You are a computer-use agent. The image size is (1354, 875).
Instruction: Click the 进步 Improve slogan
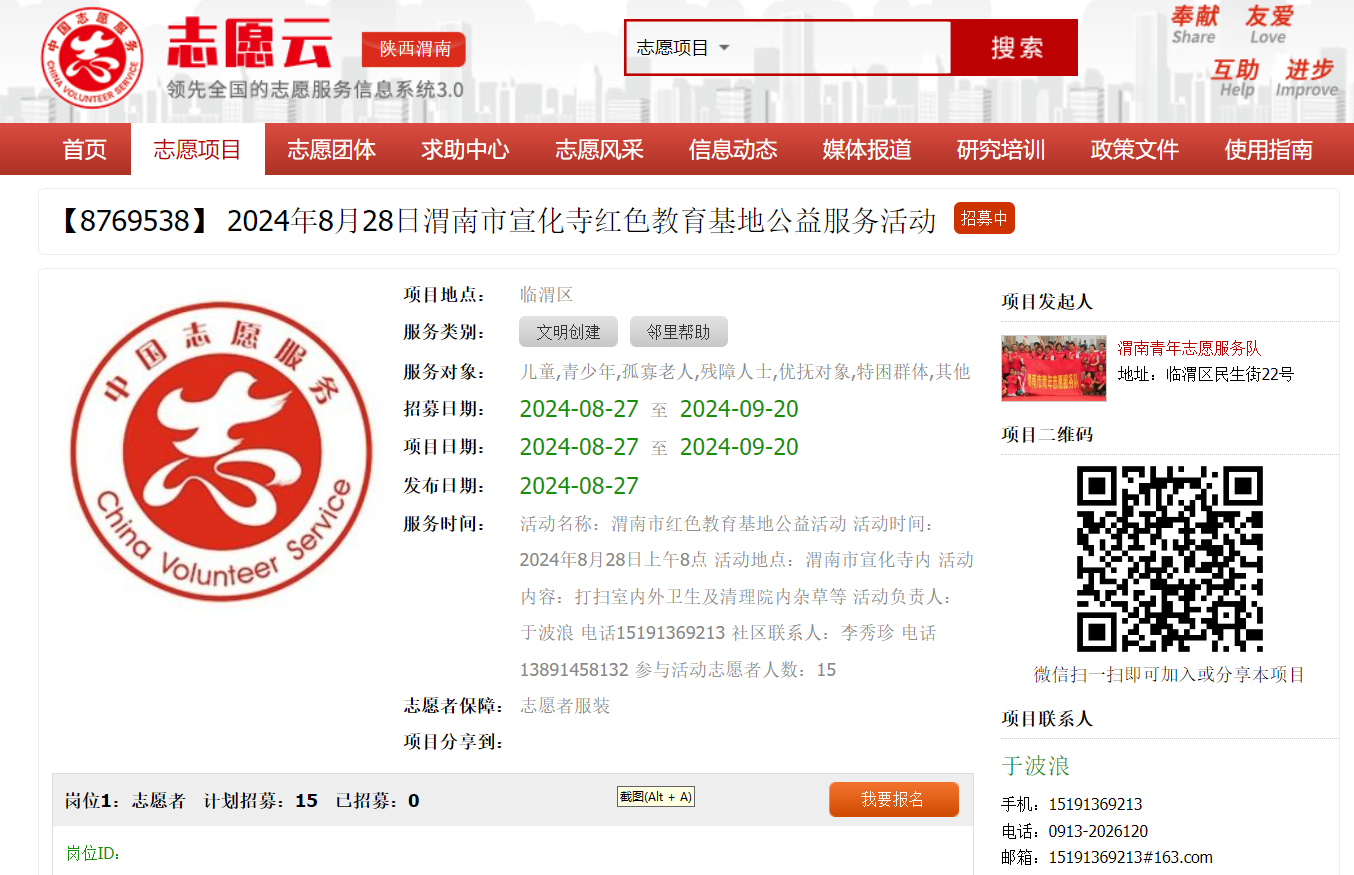[1308, 78]
